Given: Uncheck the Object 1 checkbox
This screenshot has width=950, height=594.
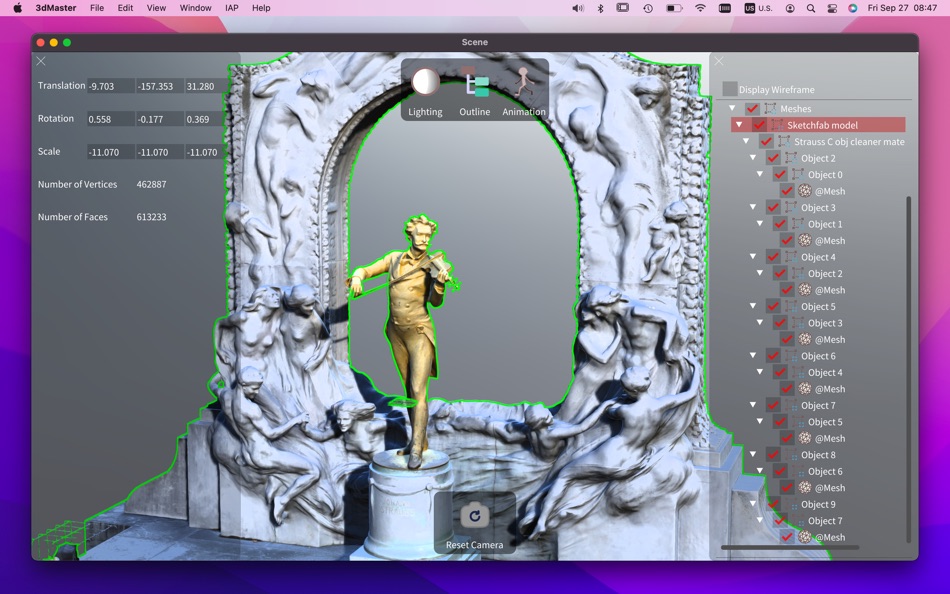Looking at the screenshot, I should [x=780, y=224].
